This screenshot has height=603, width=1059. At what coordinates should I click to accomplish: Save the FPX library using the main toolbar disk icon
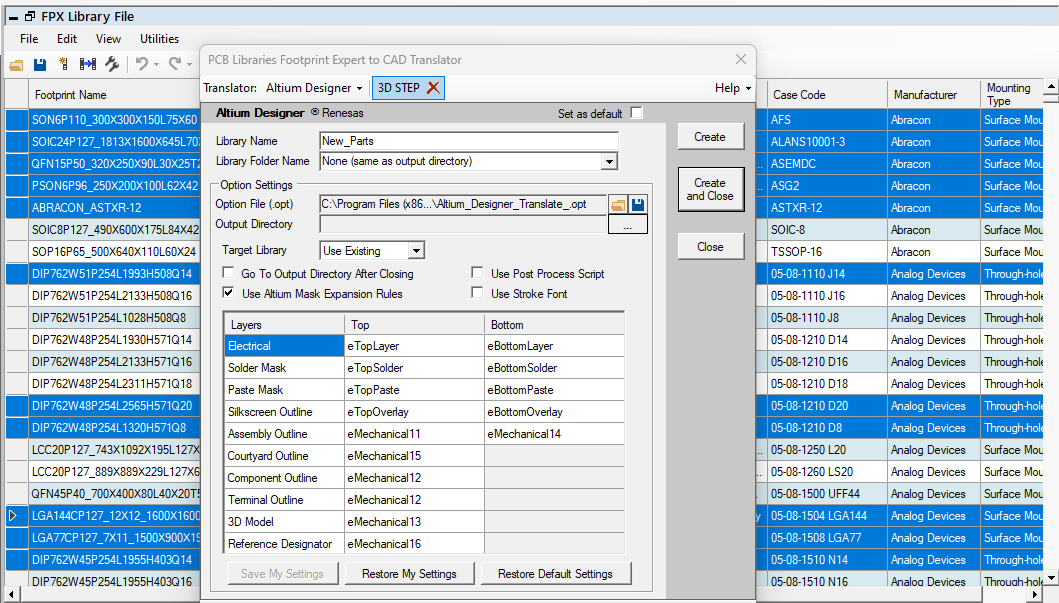coord(40,64)
